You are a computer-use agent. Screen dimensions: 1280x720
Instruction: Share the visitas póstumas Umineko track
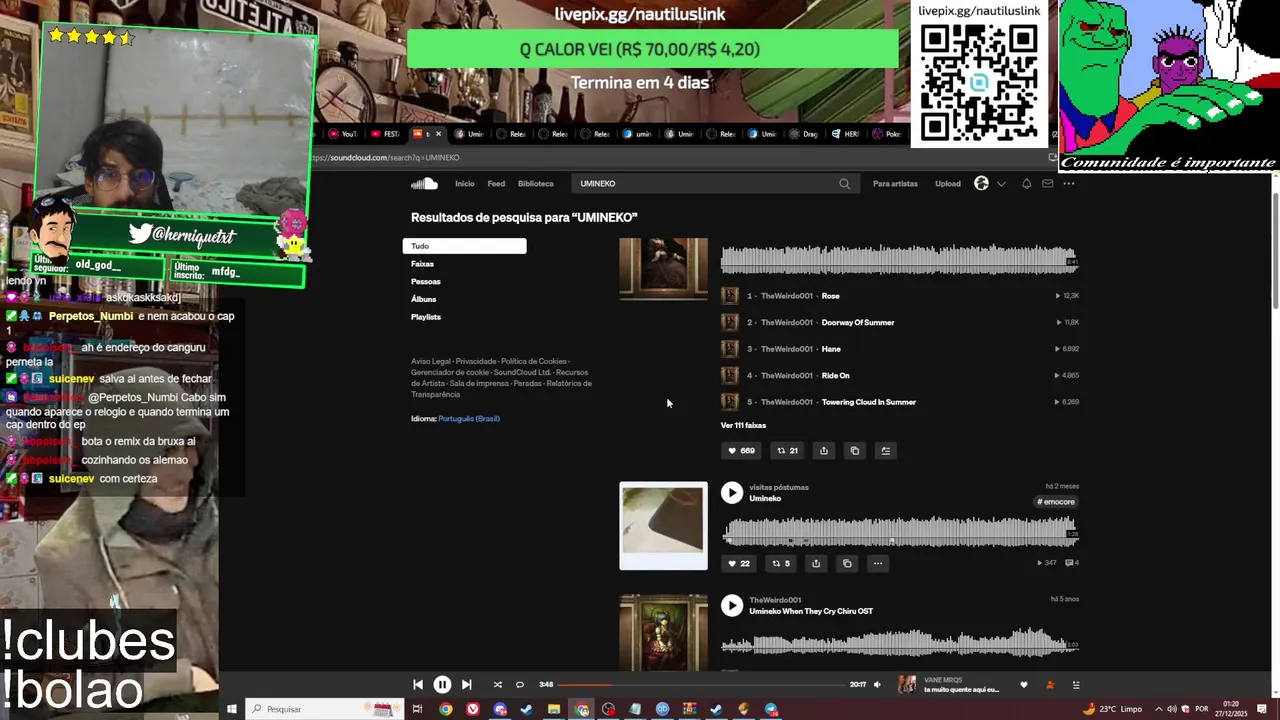[x=816, y=563]
